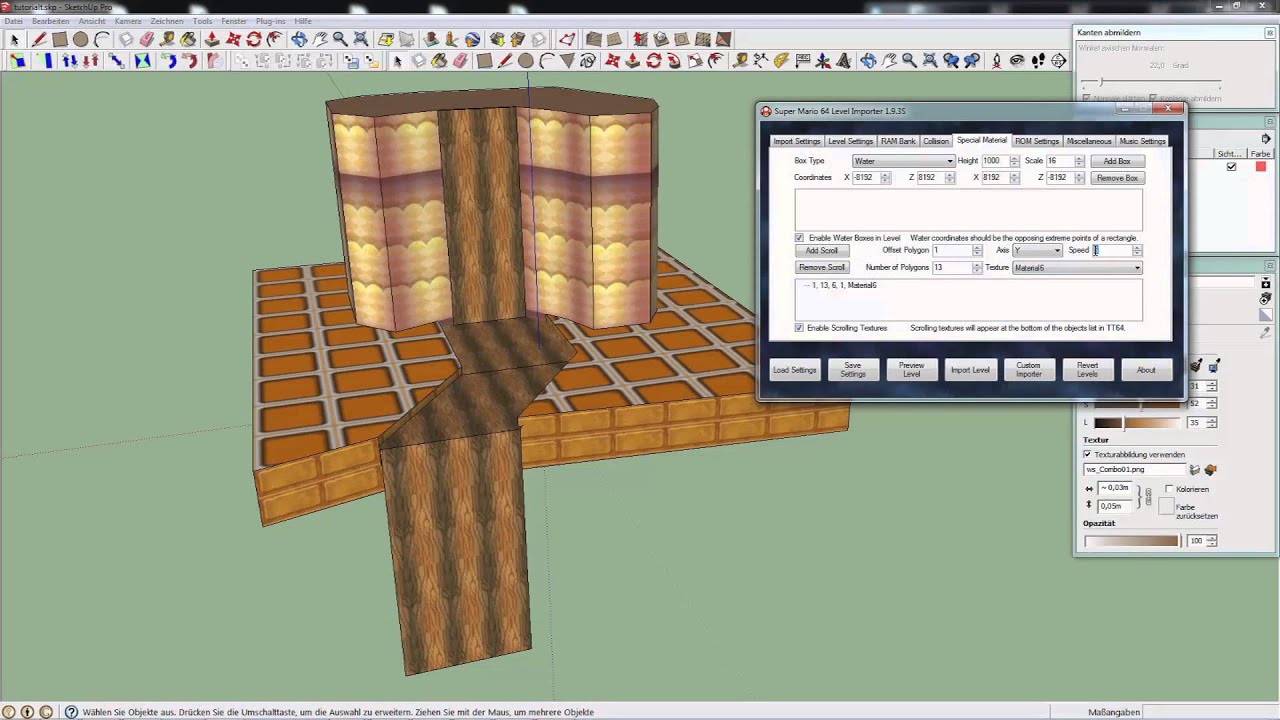Switch to the ROM Settings tab

coord(1037,141)
